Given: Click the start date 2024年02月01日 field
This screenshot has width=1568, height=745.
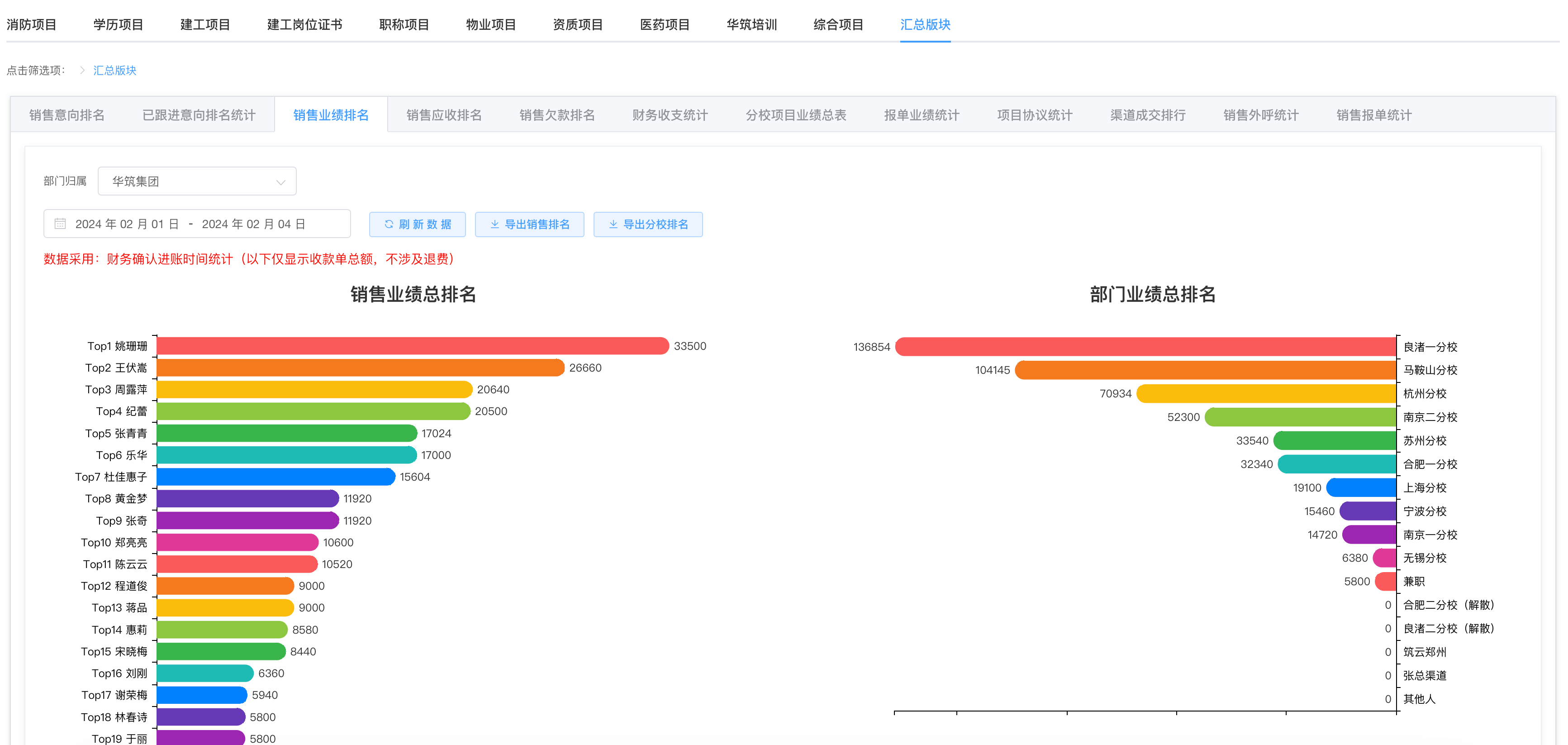Looking at the screenshot, I should coord(127,224).
